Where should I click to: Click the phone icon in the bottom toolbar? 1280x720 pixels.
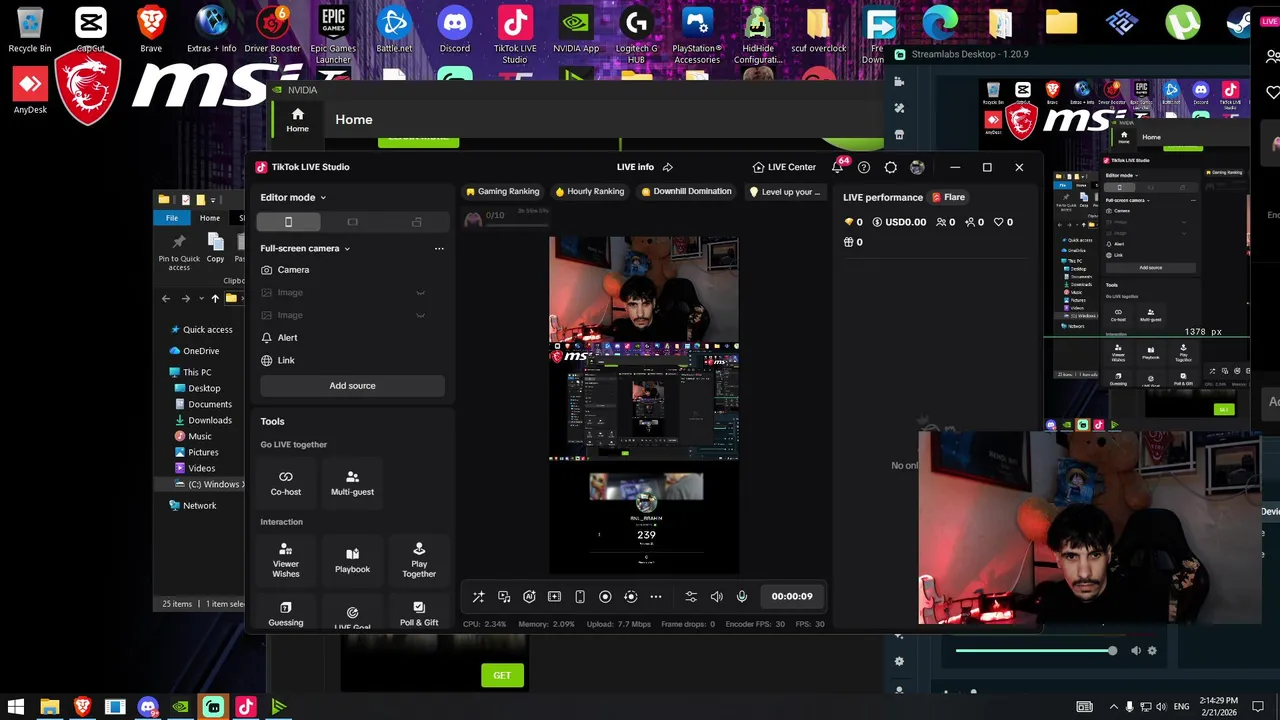pyautogui.click(x=580, y=597)
